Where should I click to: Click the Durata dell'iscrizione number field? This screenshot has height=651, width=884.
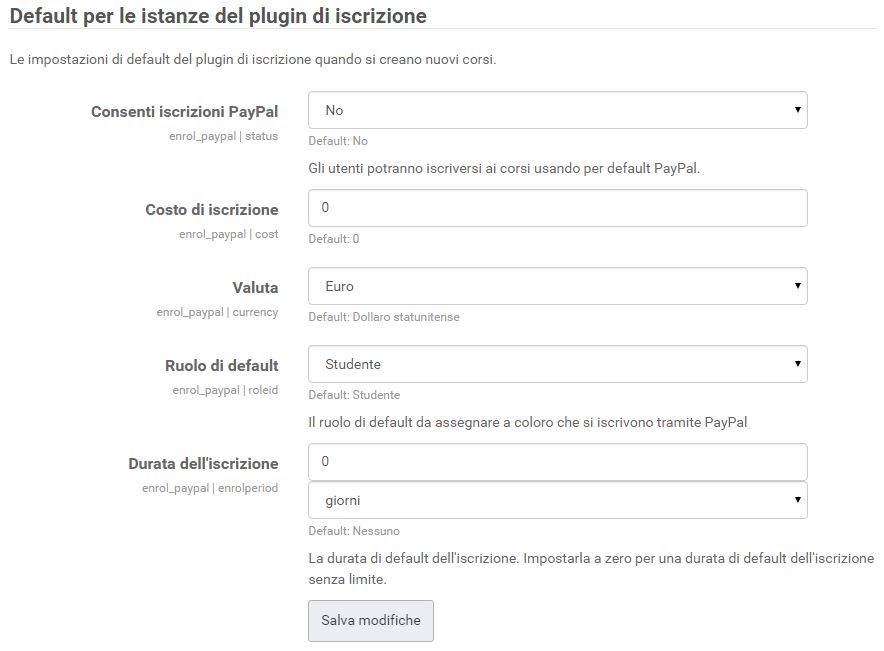(x=558, y=462)
